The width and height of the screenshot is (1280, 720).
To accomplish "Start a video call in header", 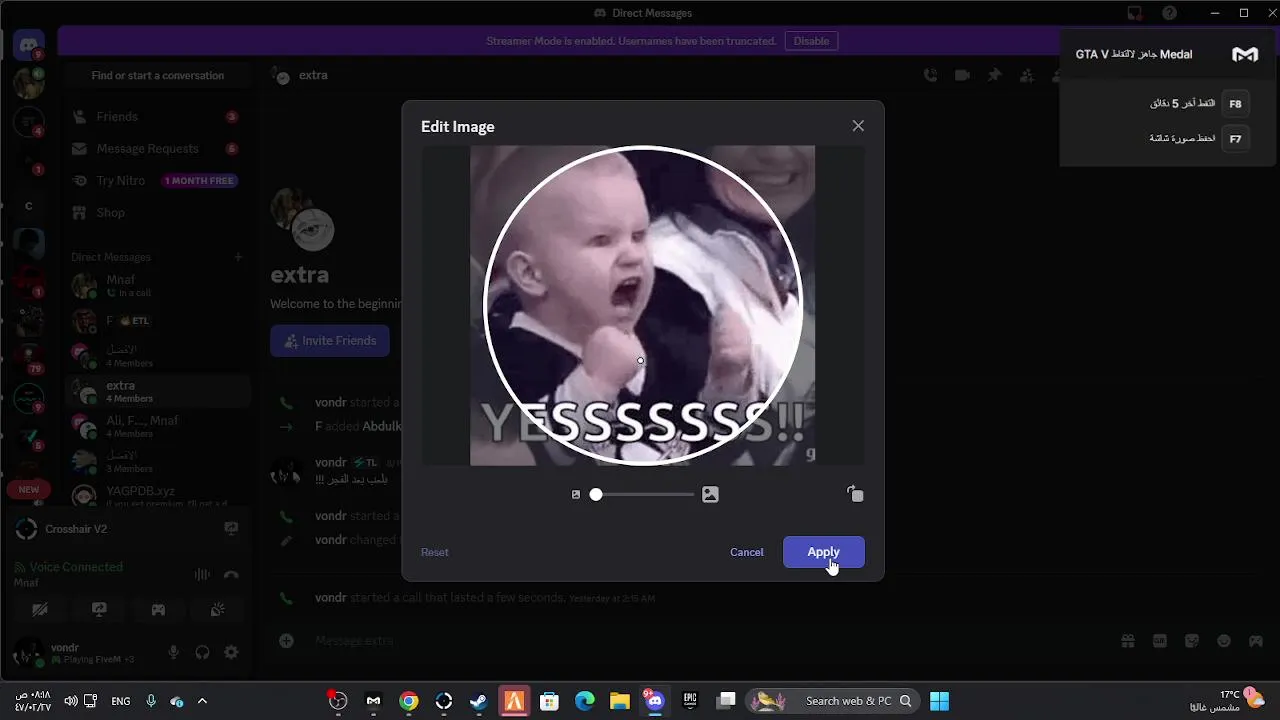I will [962, 75].
